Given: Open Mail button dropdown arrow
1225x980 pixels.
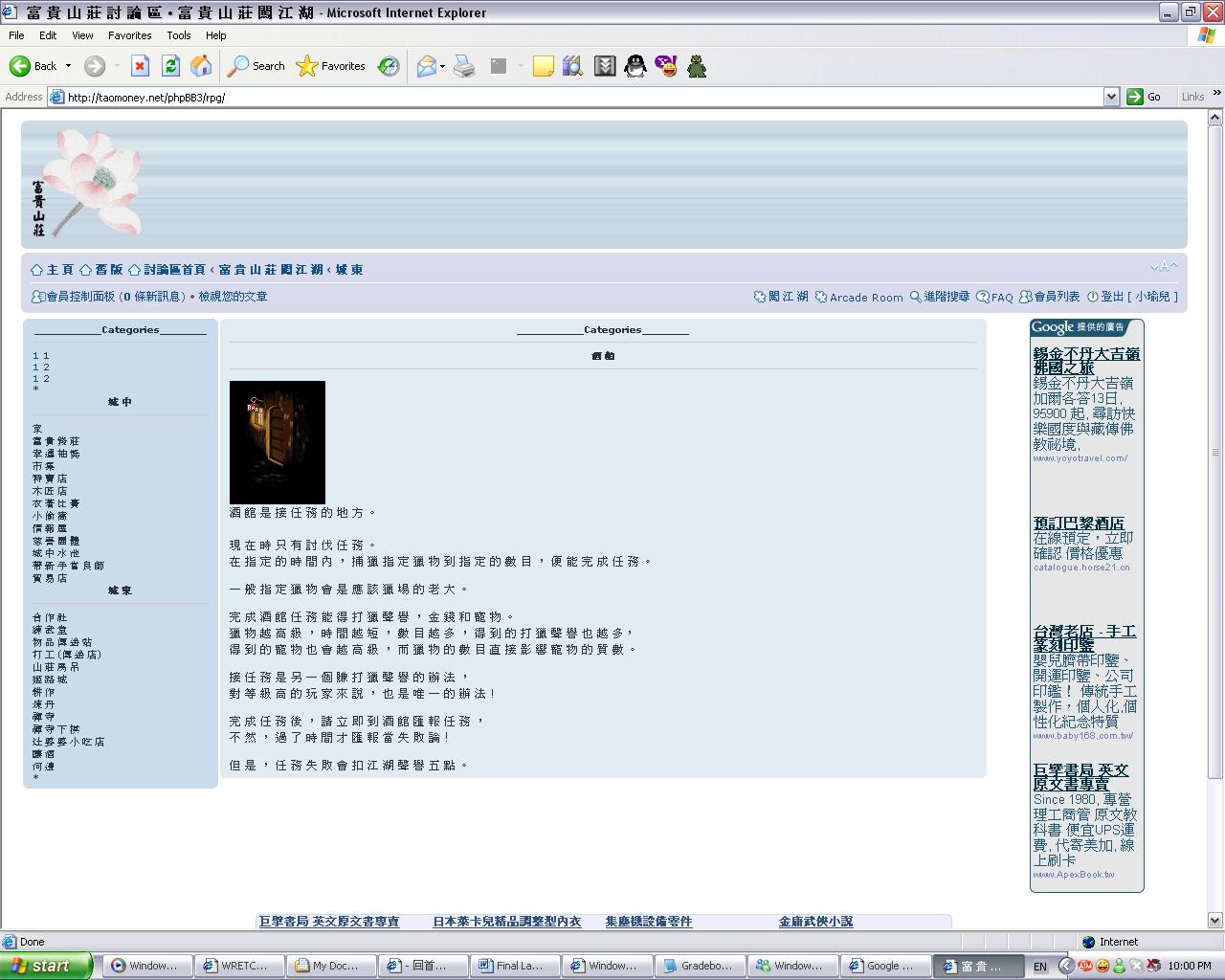Looking at the screenshot, I should (x=442, y=66).
